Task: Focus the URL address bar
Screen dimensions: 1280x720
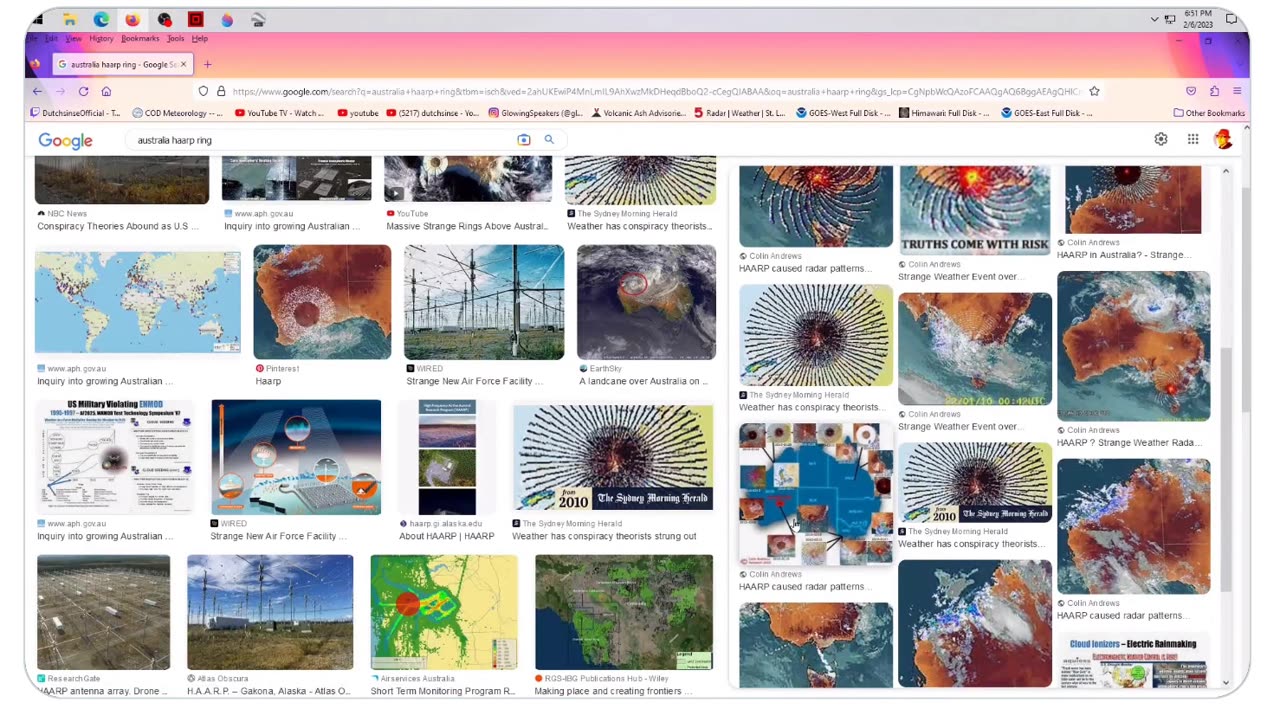Action: click(x=655, y=91)
